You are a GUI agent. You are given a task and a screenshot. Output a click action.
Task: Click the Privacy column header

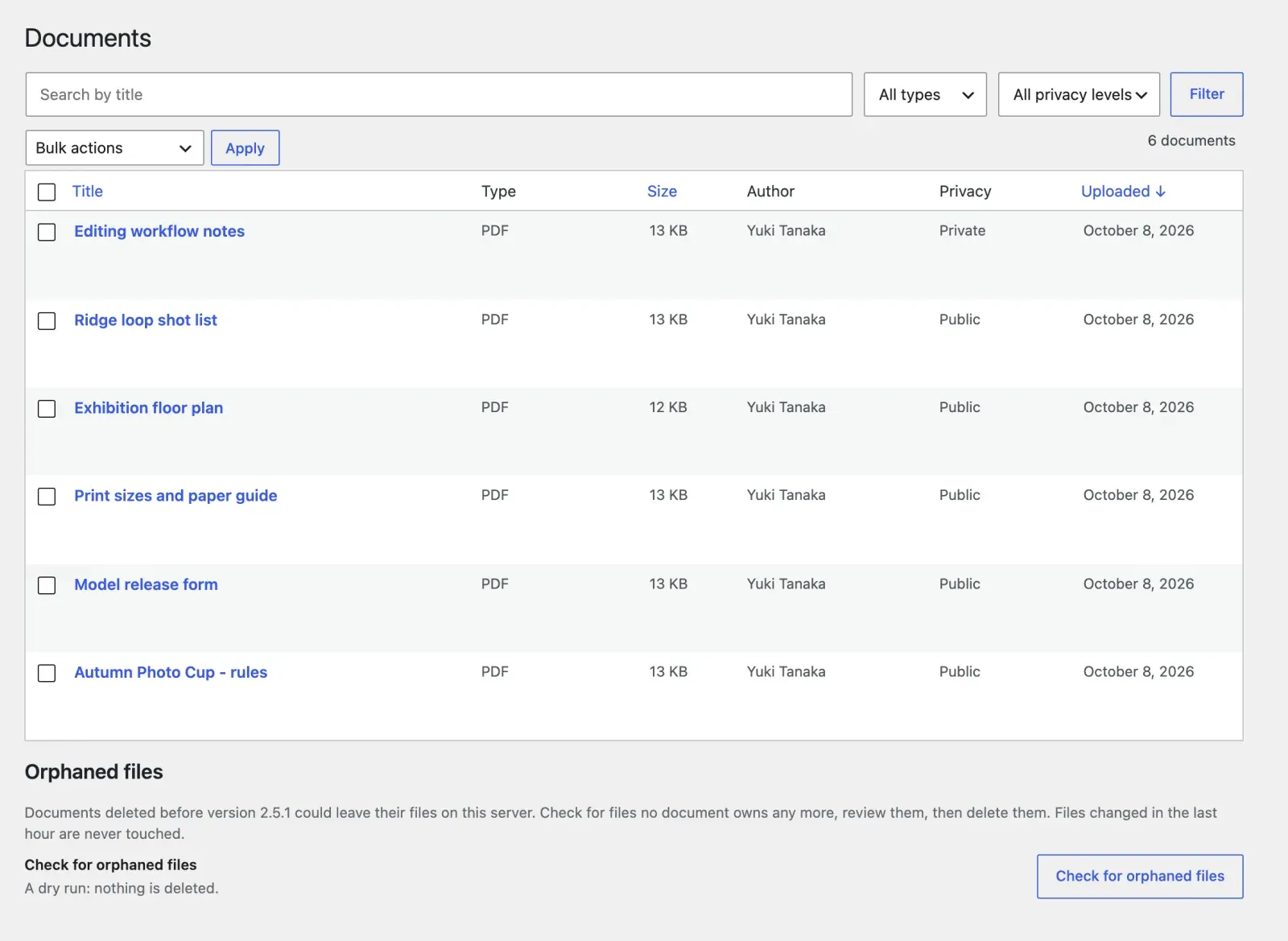(965, 192)
